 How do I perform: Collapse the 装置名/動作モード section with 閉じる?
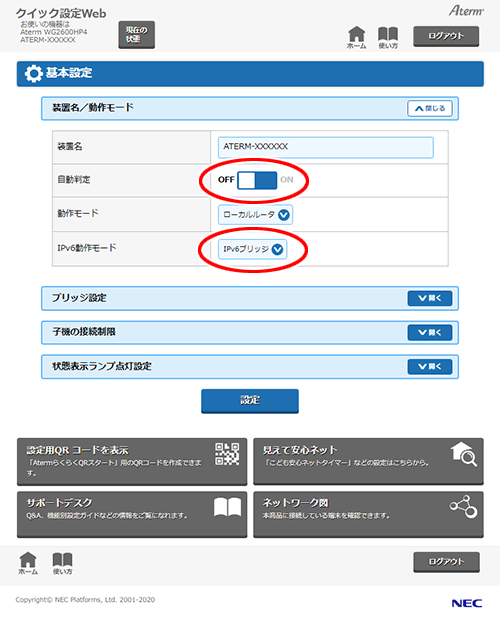(430, 108)
